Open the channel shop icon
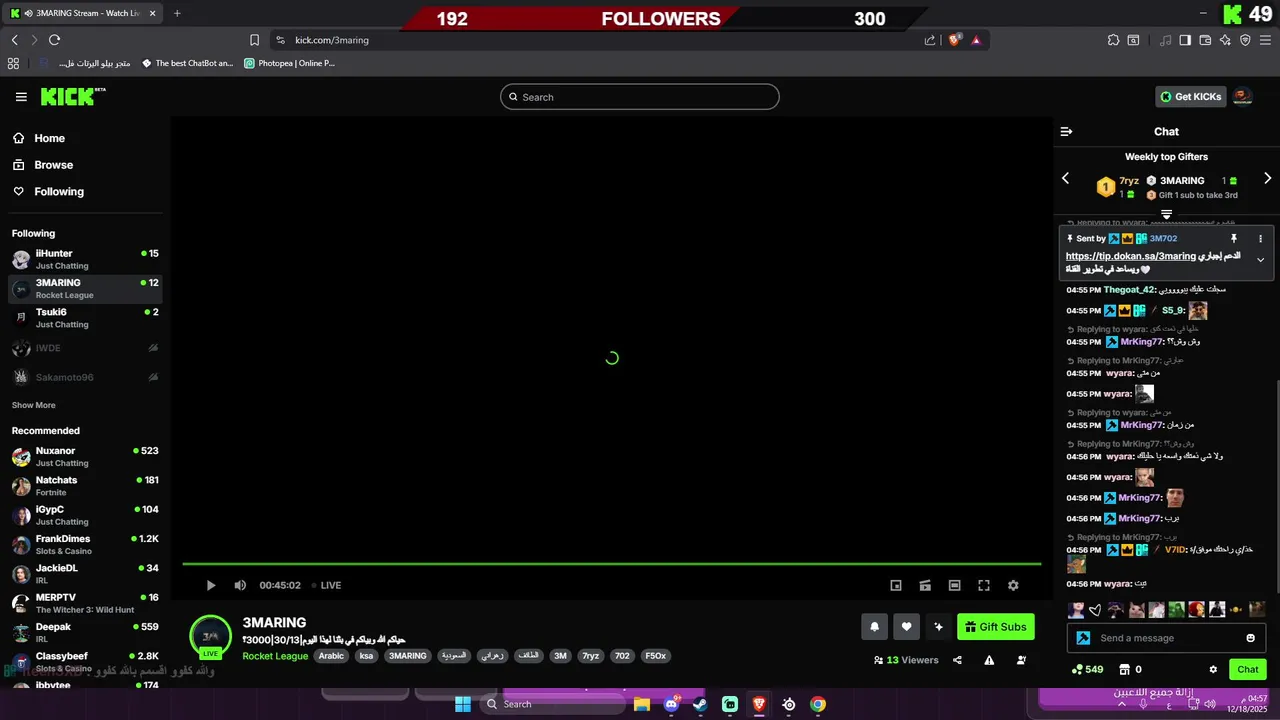The width and height of the screenshot is (1280, 720). click(x=1124, y=669)
